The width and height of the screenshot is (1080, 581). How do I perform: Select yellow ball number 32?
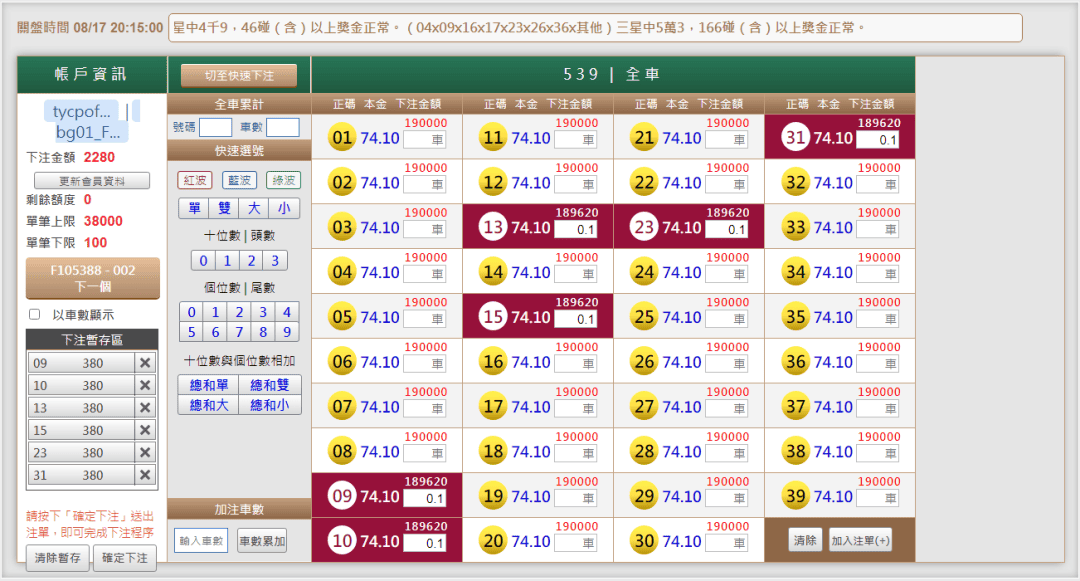(x=796, y=182)
